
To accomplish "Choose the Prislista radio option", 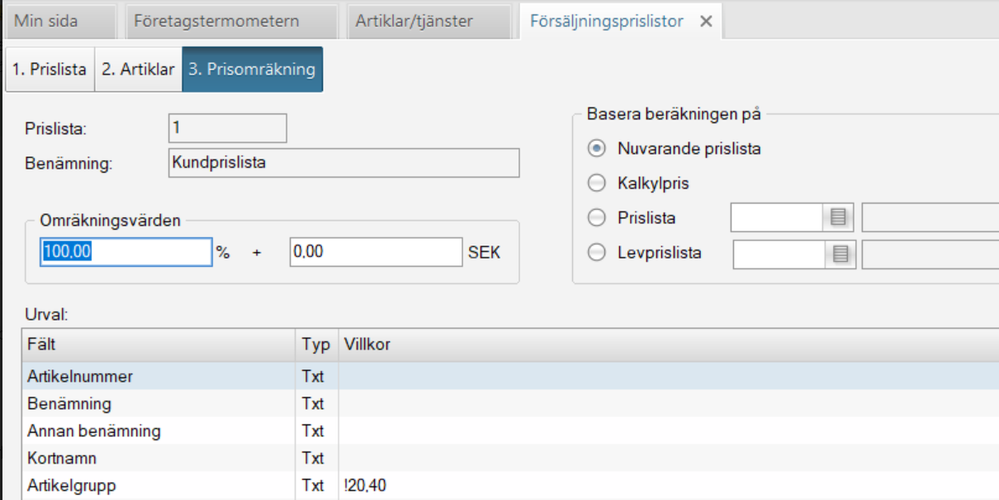I will (597, 217).
